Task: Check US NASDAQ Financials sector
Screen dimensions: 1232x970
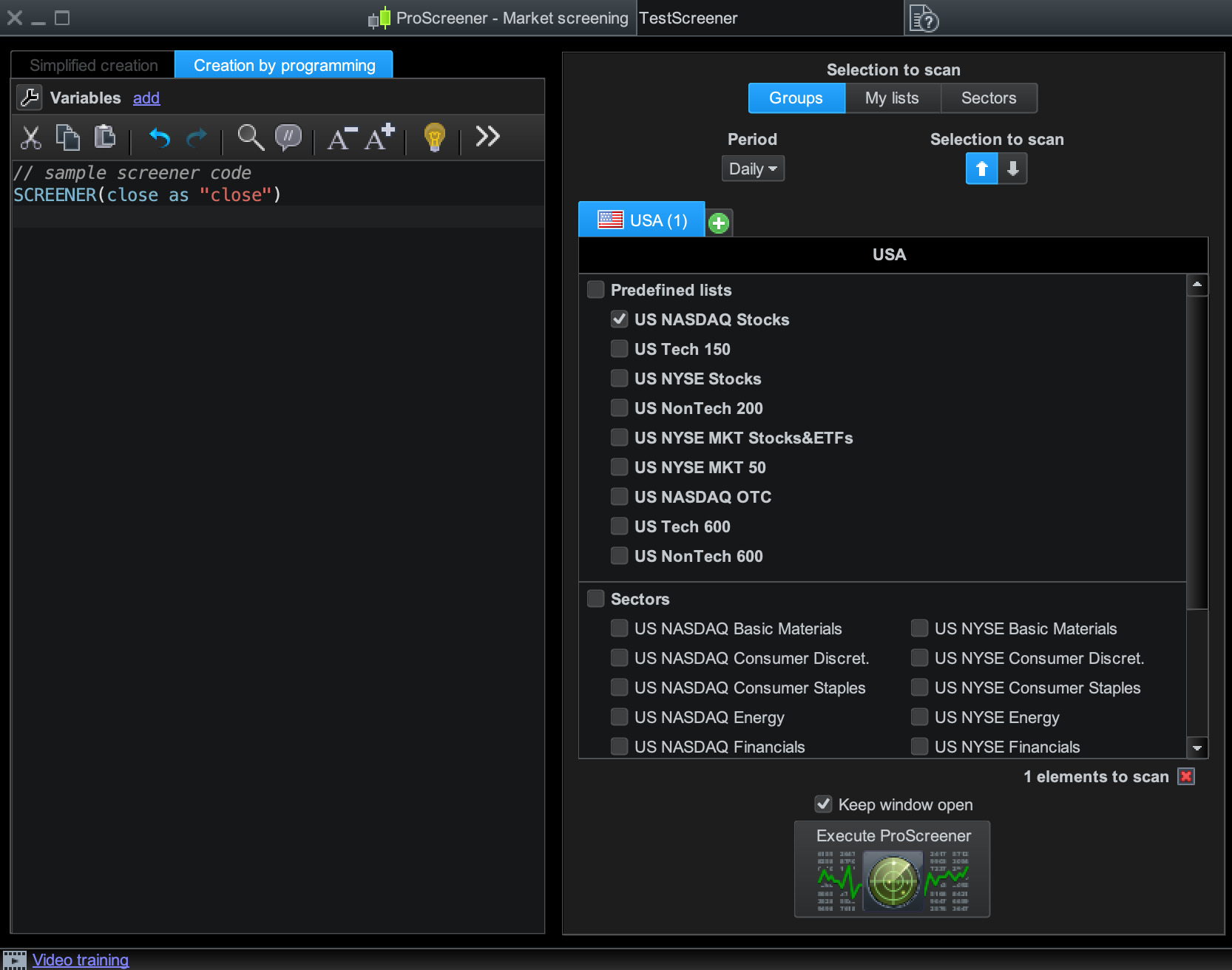Action: tap(619, 746)
